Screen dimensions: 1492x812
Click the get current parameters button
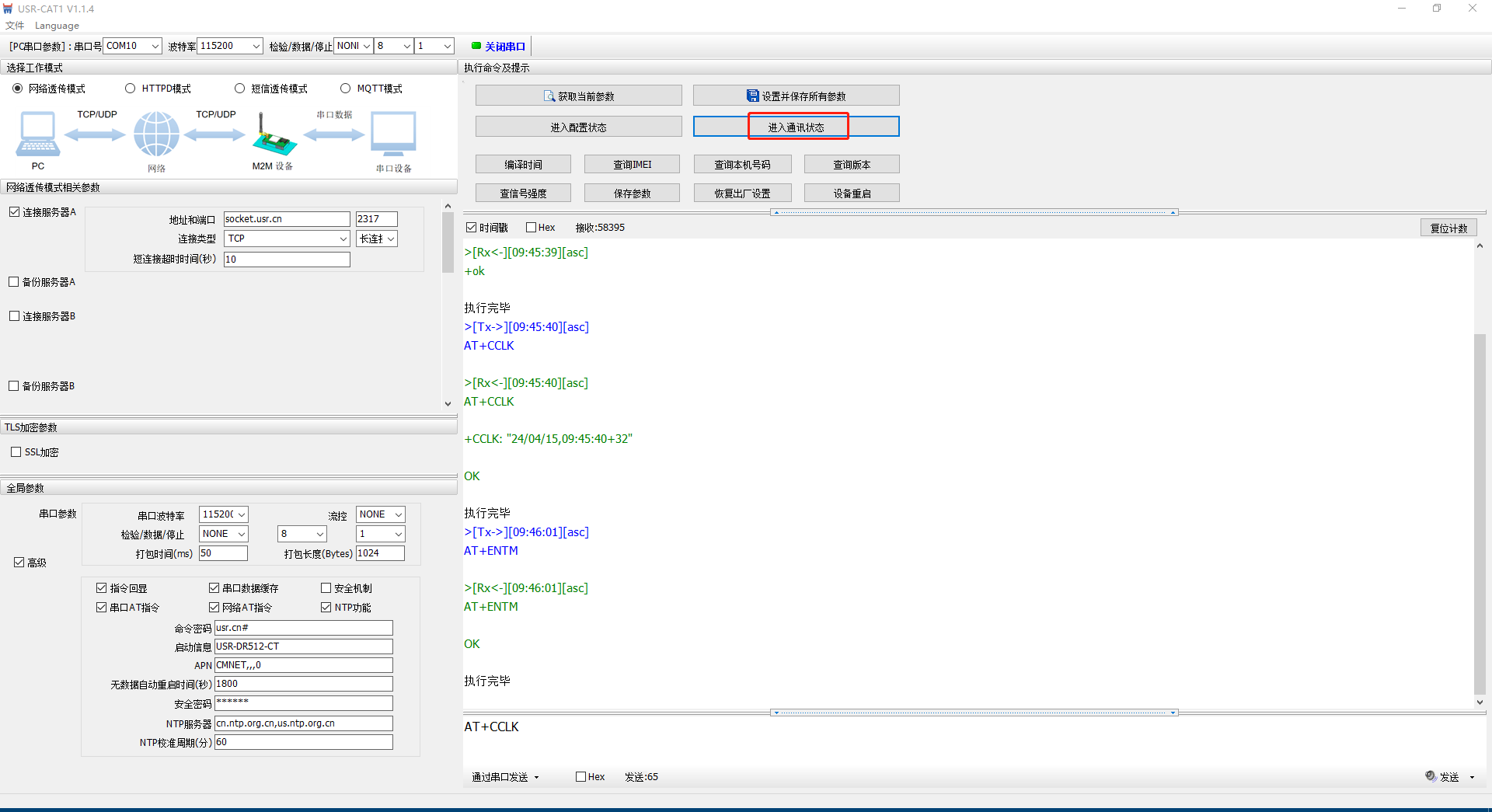[x=578, y=96]
